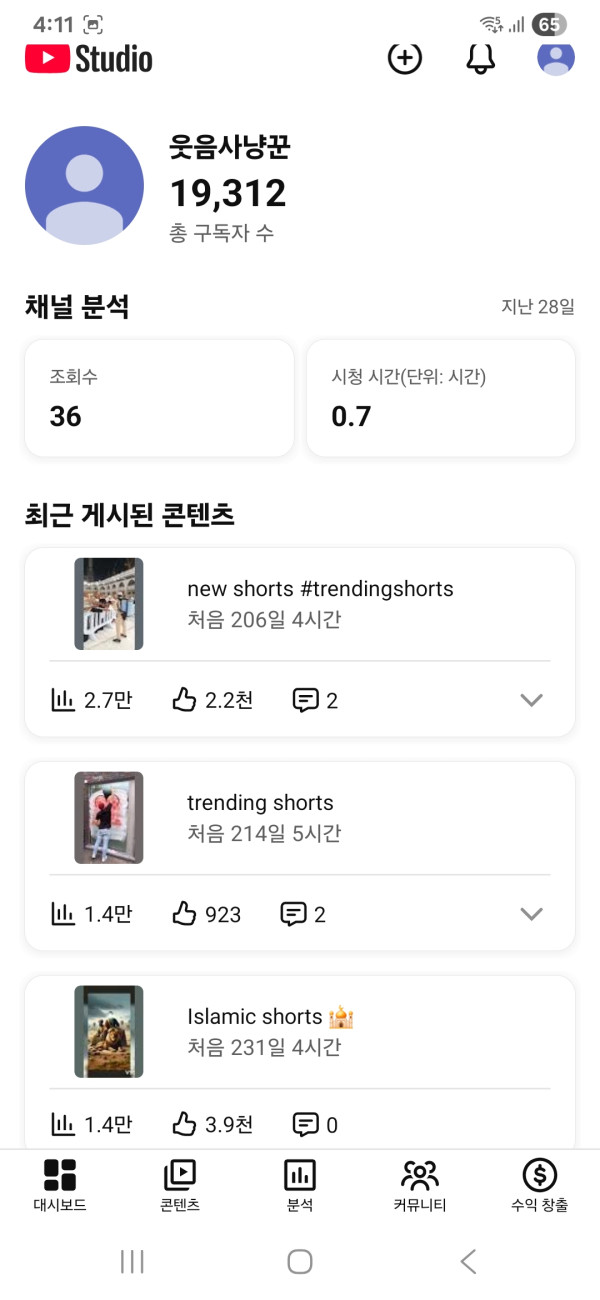Open the 커뮤니티 community tab

tap(420, 1184)
